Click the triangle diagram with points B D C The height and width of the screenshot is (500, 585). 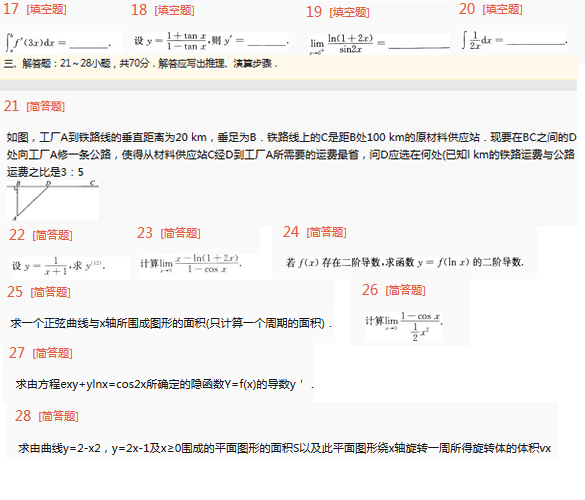53,200
